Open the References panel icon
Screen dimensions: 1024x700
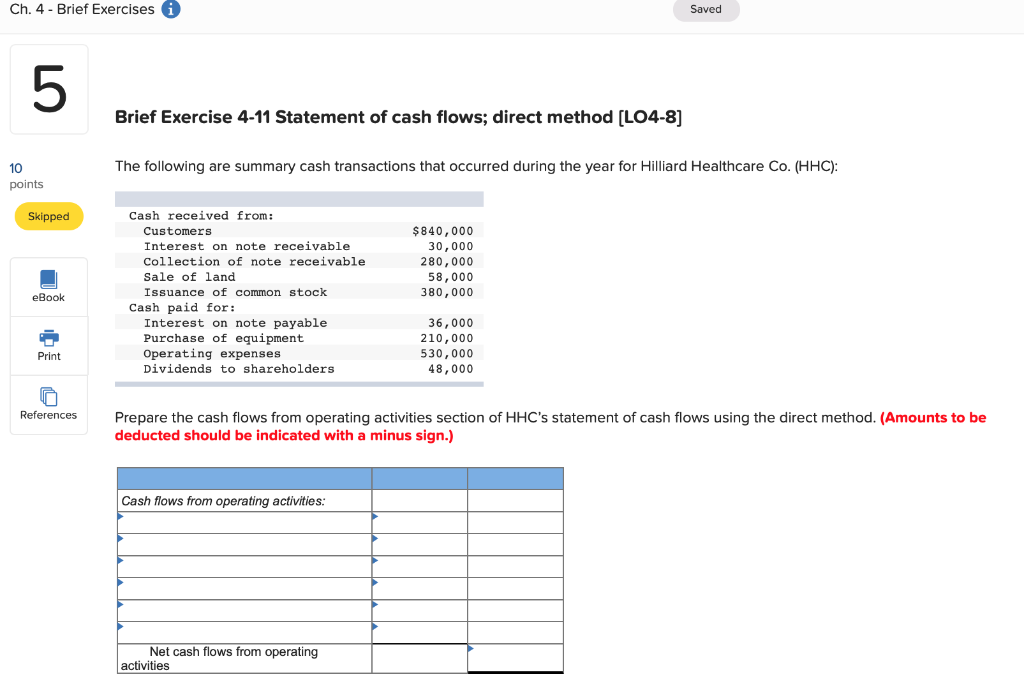point(48,404)
